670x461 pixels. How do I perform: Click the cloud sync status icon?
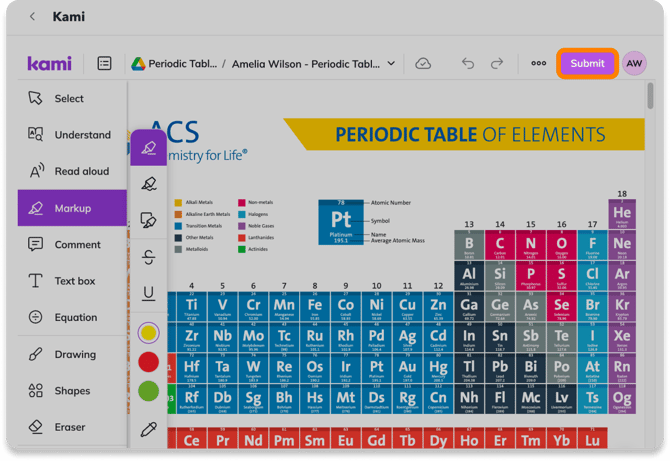click(423, 64)
